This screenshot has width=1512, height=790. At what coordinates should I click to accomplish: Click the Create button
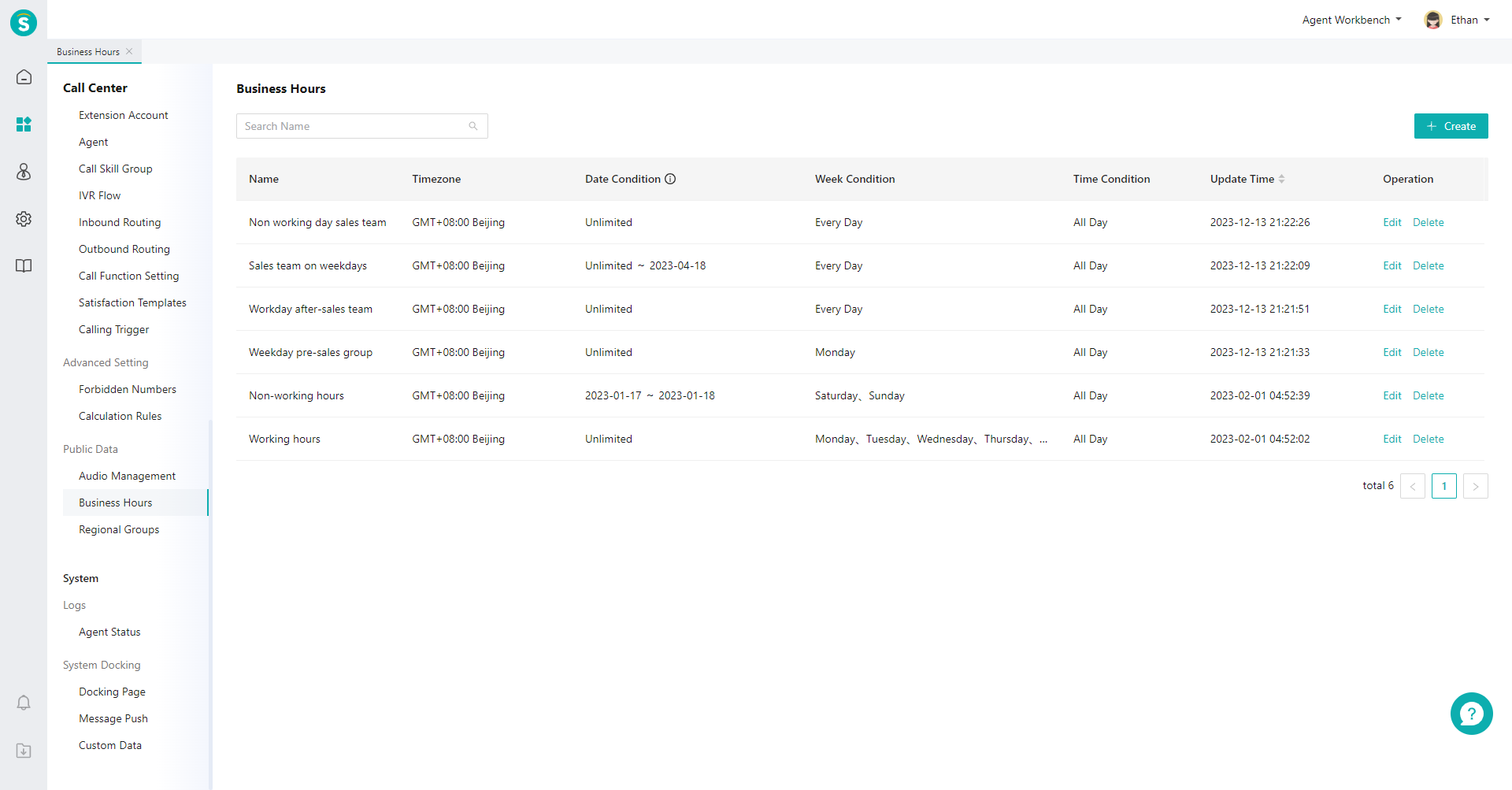1451,126
